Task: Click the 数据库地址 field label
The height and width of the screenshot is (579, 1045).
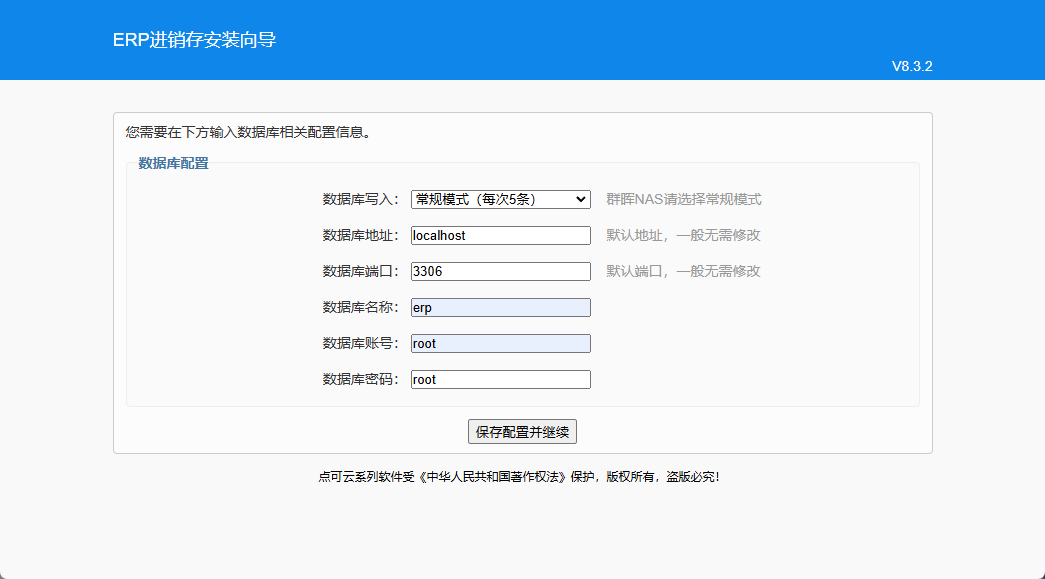Action: (x=360, y=235)
